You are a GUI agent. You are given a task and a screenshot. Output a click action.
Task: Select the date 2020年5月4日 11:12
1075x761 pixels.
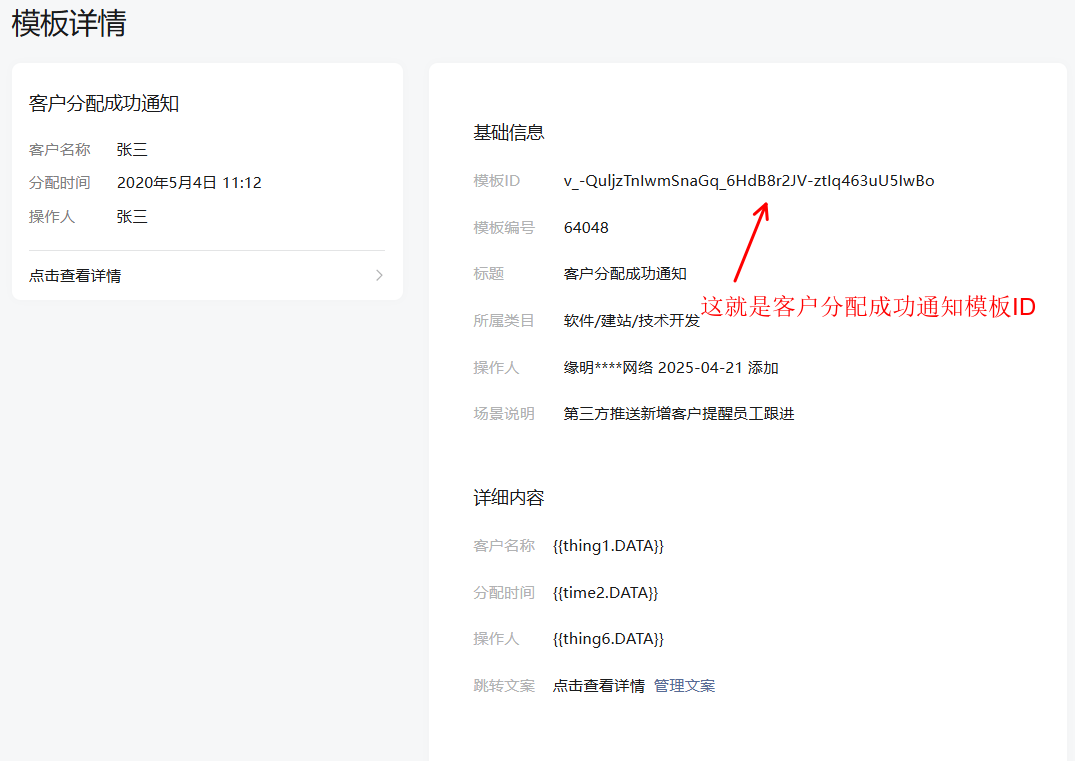189,183
